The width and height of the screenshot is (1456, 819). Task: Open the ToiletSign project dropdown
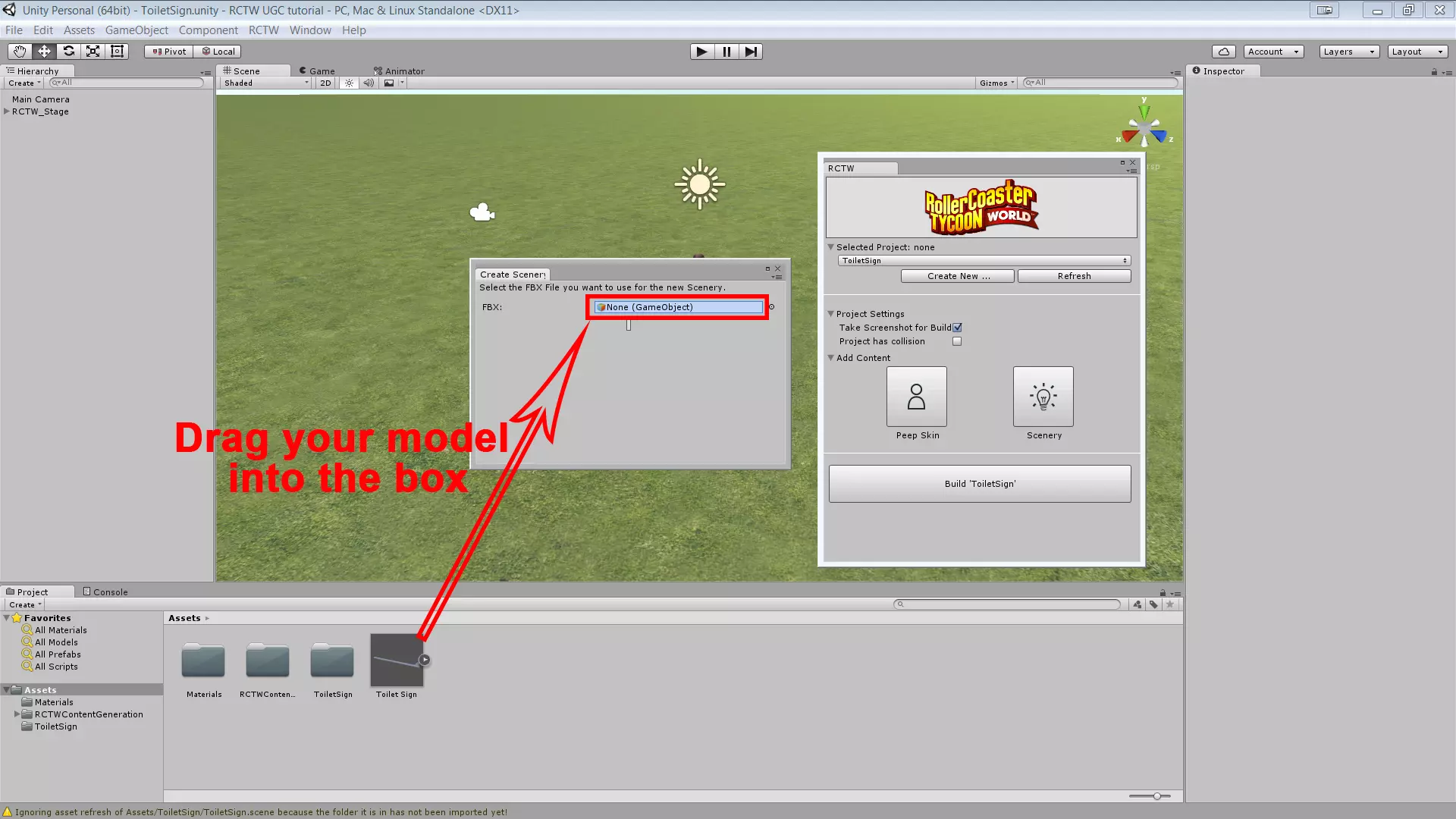tap(984, 261)
